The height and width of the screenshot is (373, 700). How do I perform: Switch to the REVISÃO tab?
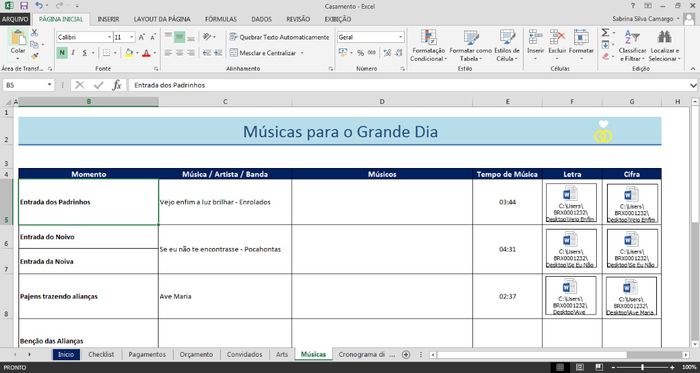click(x=298, y=19)
